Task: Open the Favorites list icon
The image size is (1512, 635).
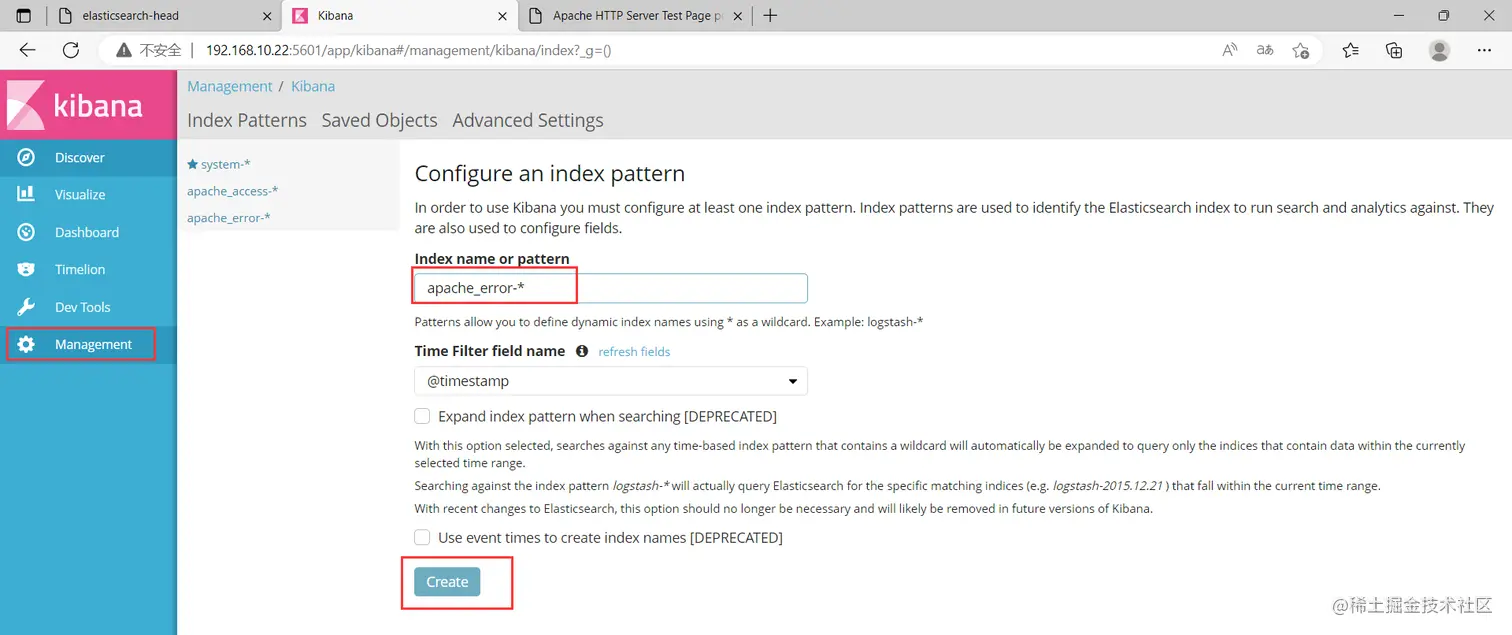Action: click(x=1351, y=50)
